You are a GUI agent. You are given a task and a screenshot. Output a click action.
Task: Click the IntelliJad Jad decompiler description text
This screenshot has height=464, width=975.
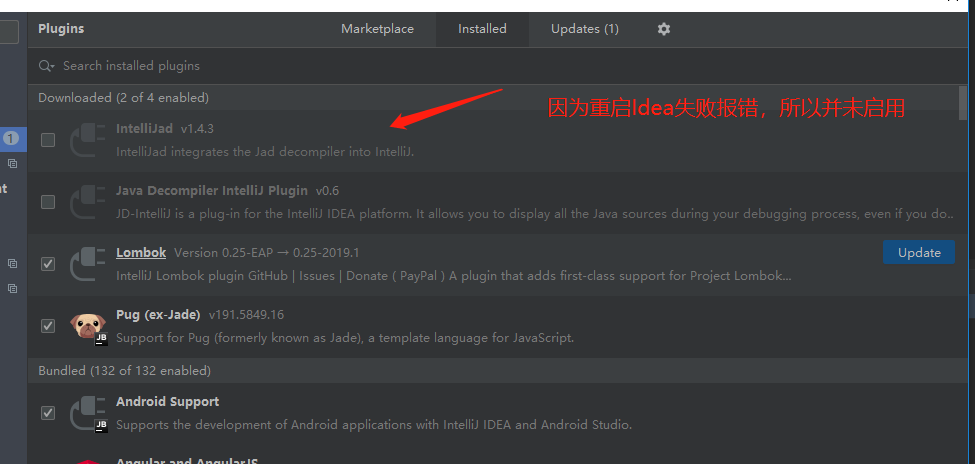[x=265, y=152]
